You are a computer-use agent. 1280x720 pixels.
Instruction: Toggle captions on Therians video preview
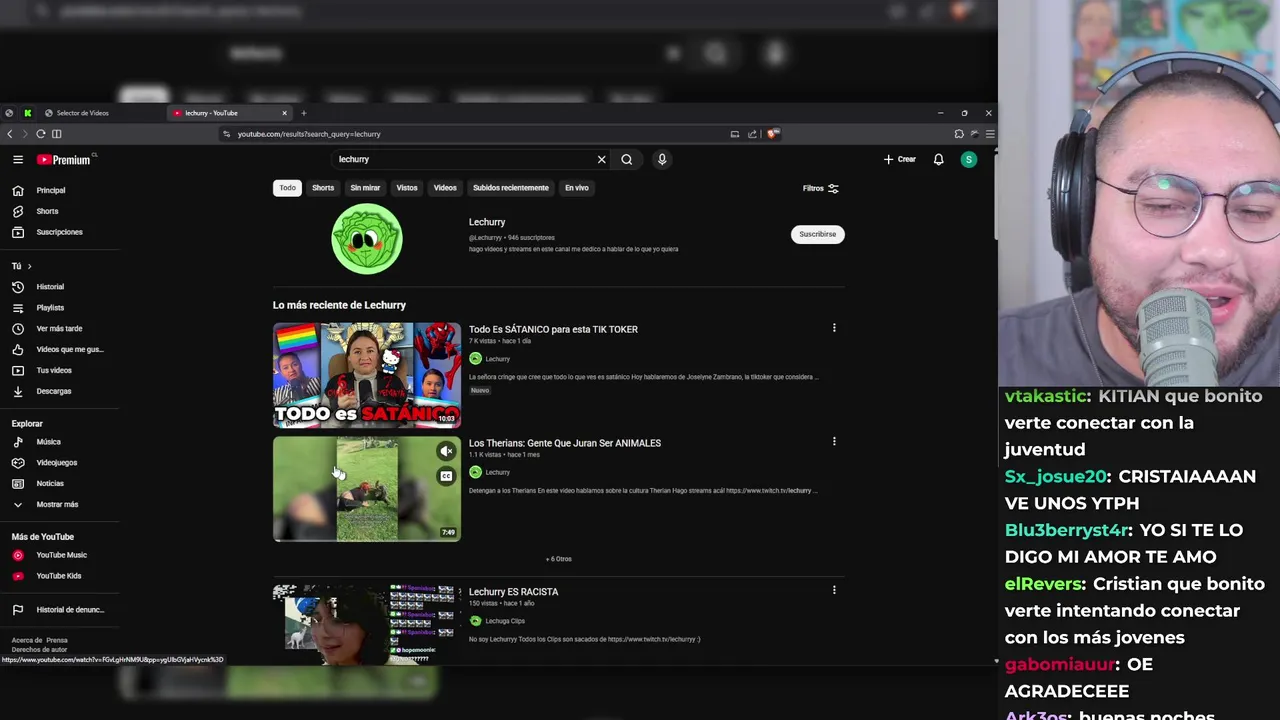(x=446, y=476)
